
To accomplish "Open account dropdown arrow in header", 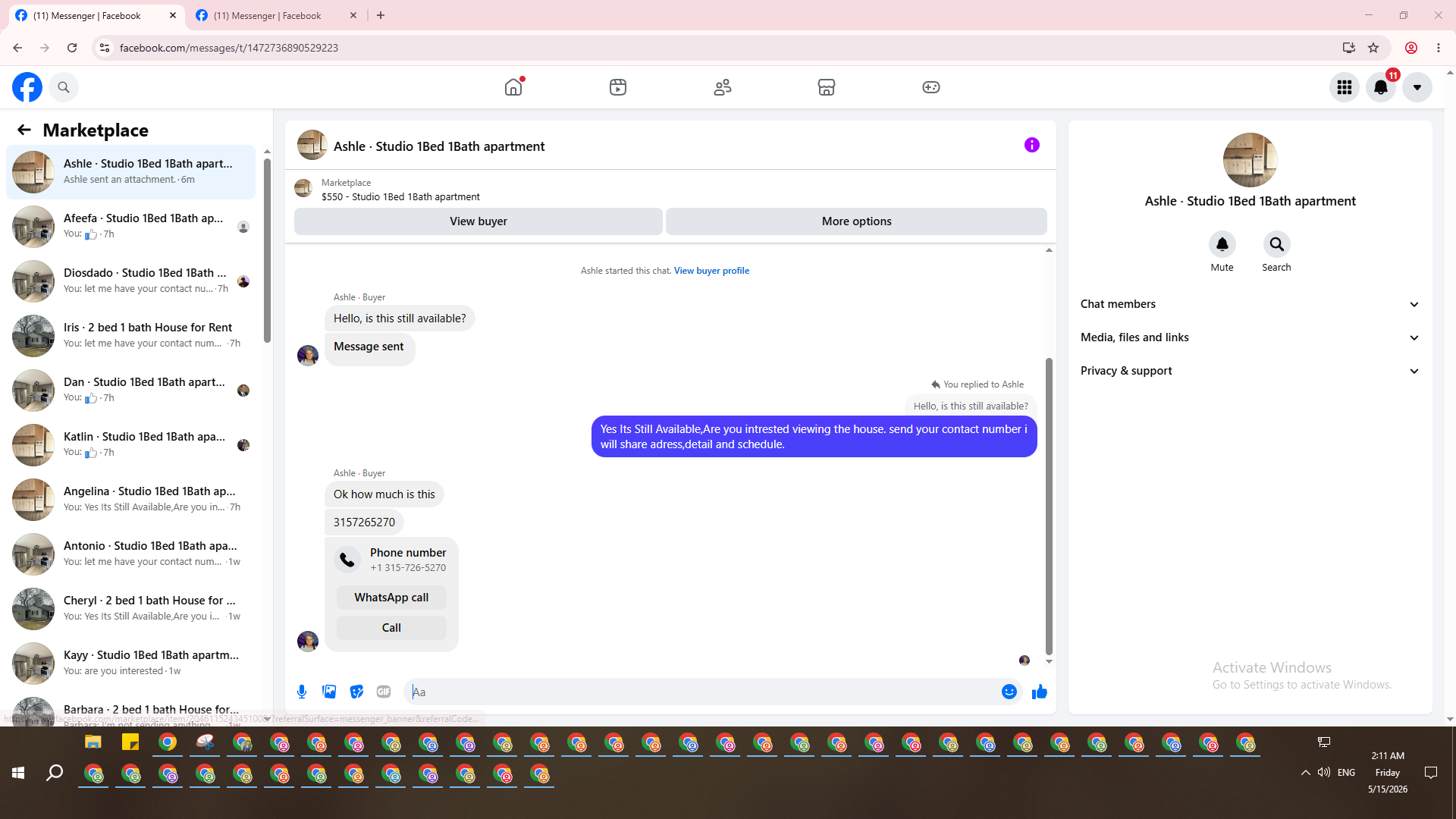I will pos(1417,87).
